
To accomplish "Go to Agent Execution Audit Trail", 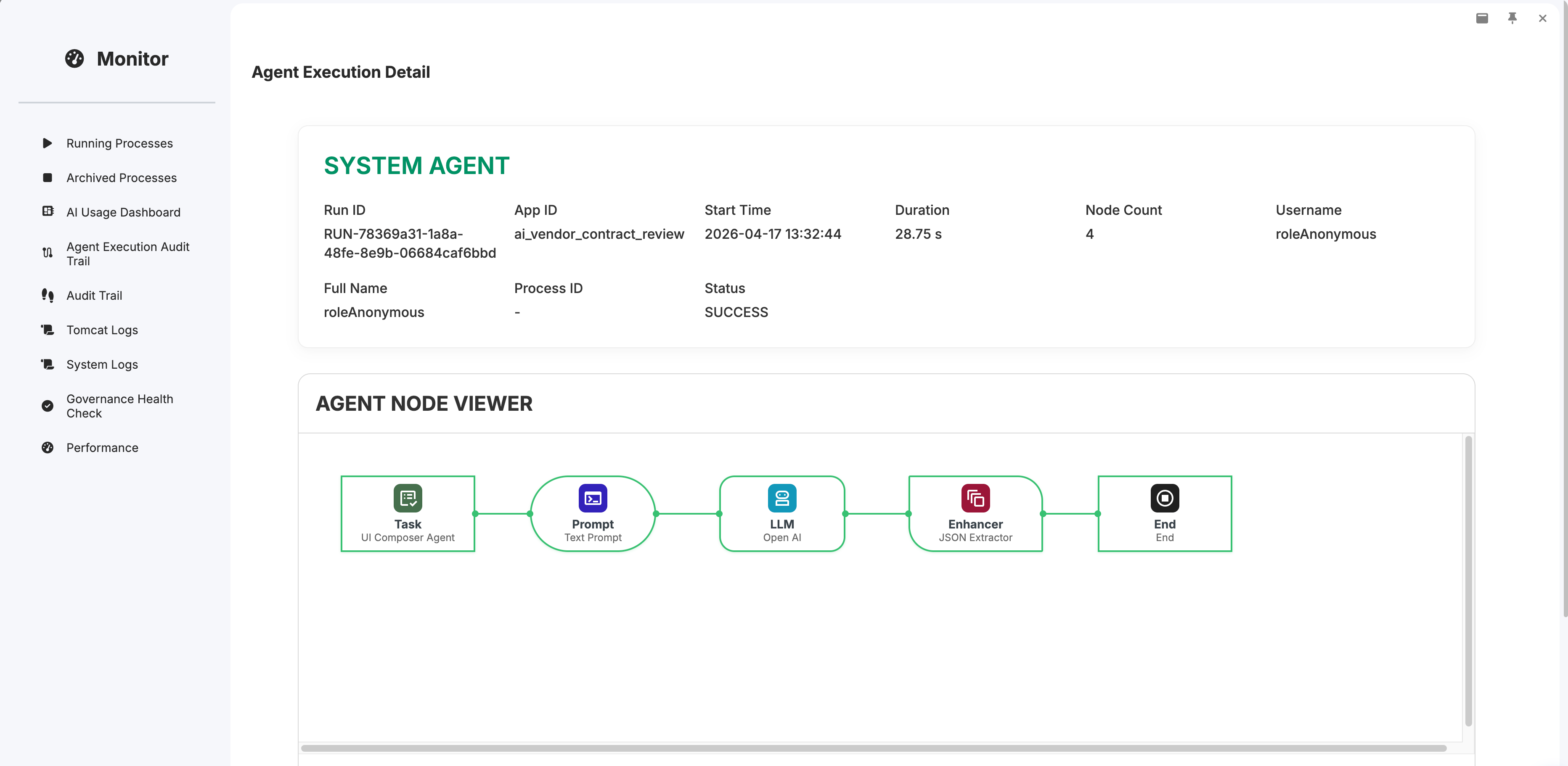I will click(127, 254).
